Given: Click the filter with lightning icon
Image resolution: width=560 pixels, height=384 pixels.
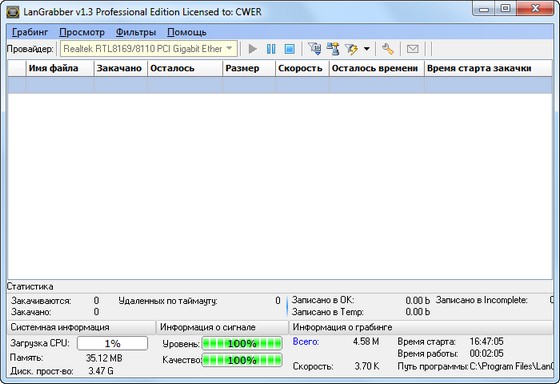Looking at the screenshot, I should pos(351,49).
